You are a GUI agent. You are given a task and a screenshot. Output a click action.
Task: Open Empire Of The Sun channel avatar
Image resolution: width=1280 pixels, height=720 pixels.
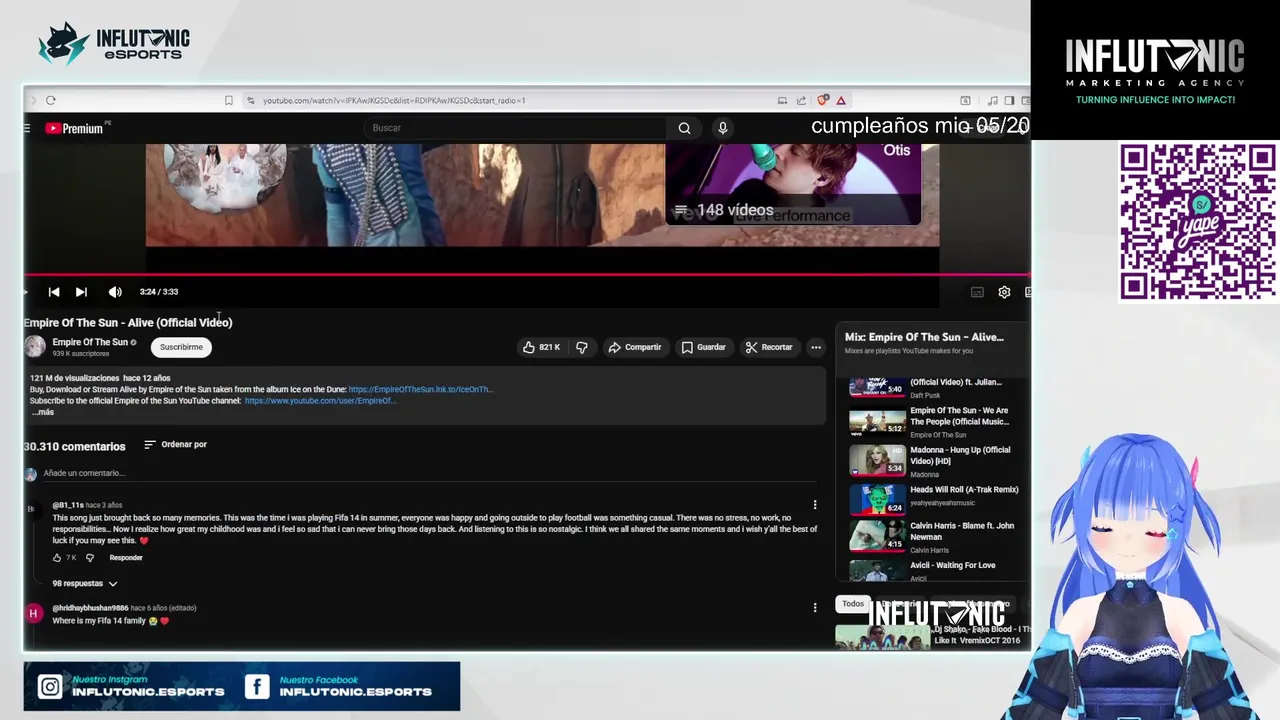35,347
